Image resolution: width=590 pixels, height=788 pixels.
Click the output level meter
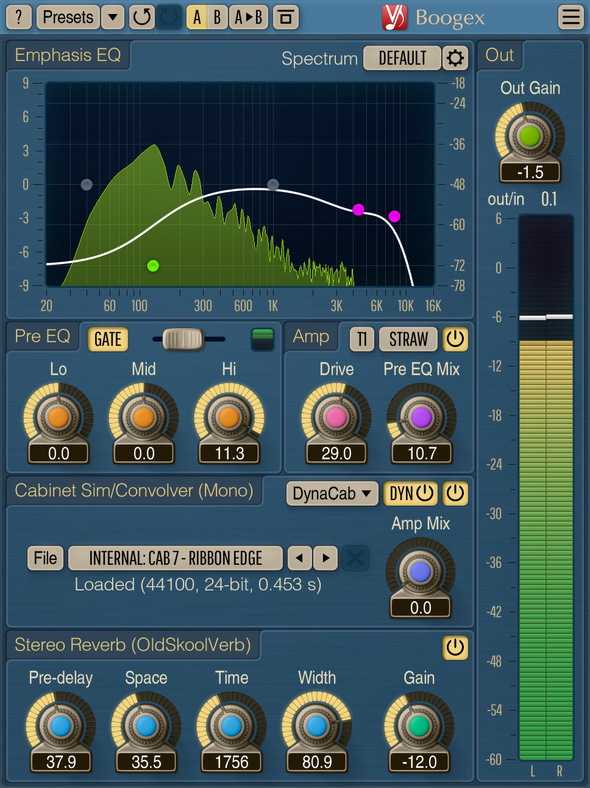[x=546, y=487]
